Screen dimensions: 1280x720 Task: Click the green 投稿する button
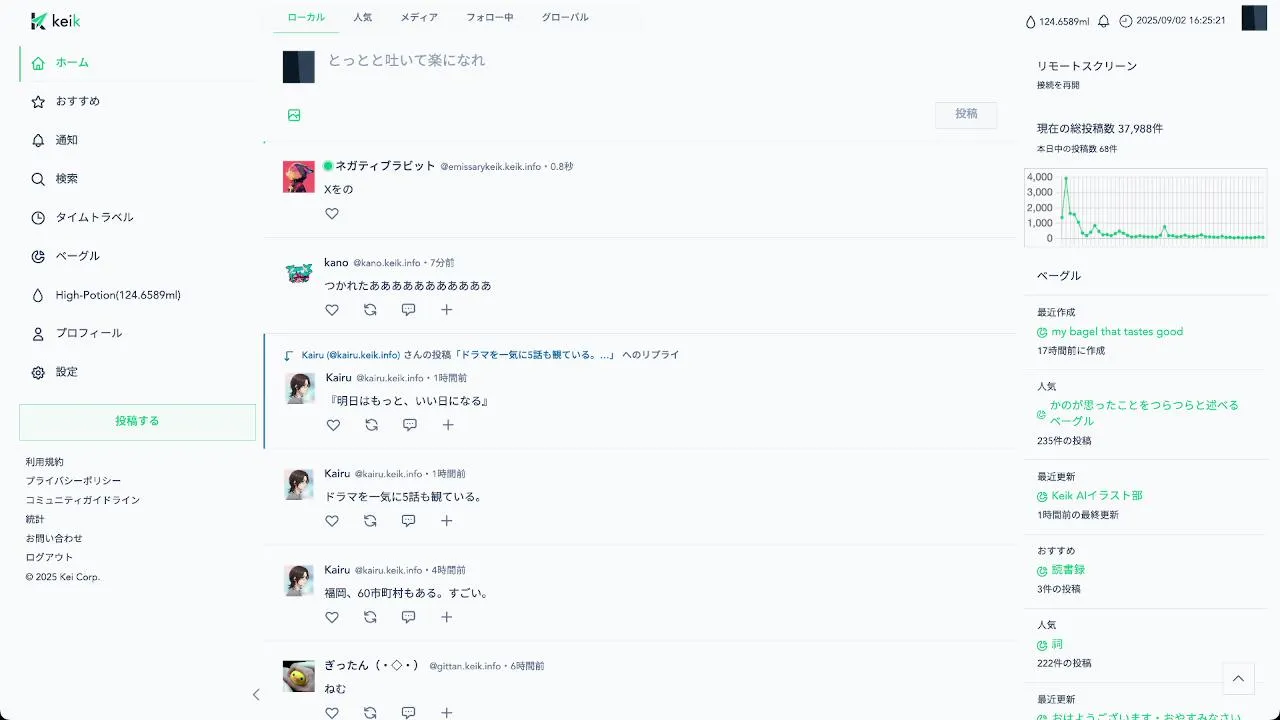pyautogui.click(x=137, y=422)
